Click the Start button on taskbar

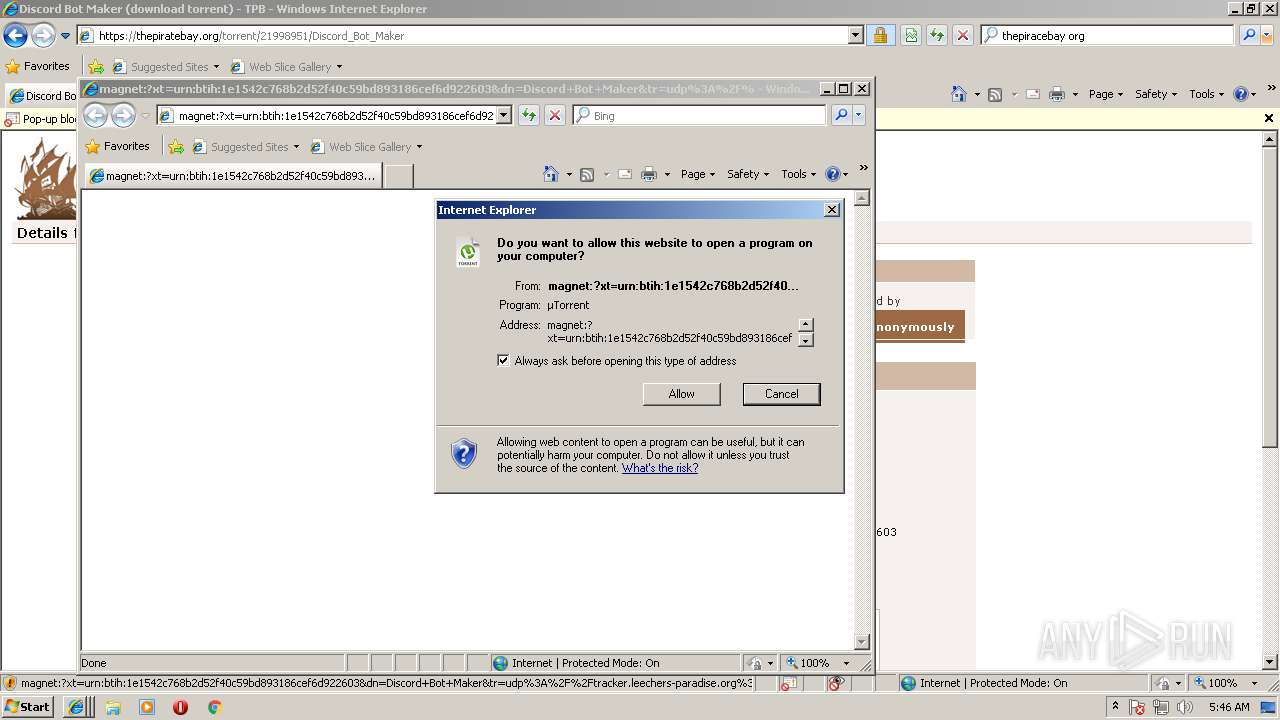tap(27, 707)
